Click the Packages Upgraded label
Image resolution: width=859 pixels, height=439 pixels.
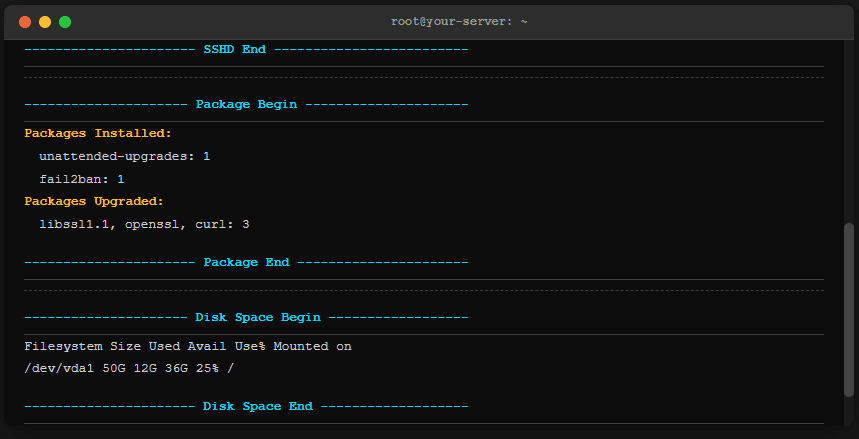94,202
